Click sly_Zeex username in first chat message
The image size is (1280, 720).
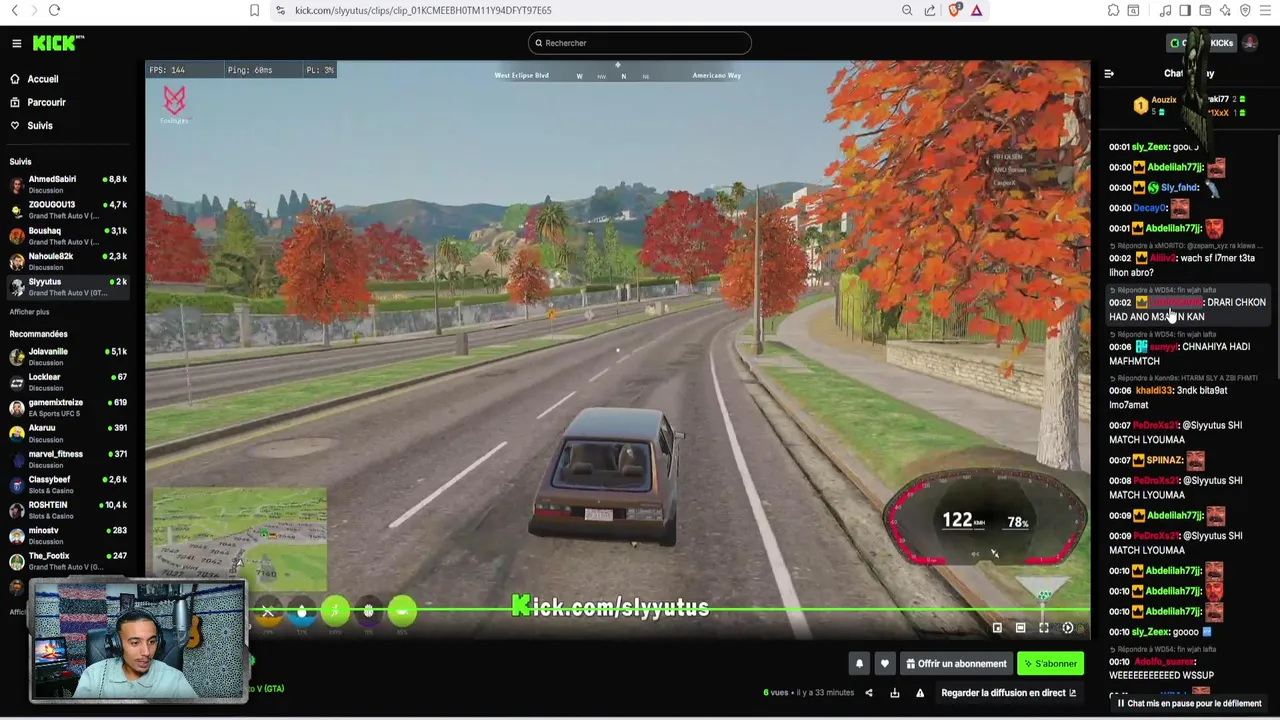click(x=1150, y=147)
